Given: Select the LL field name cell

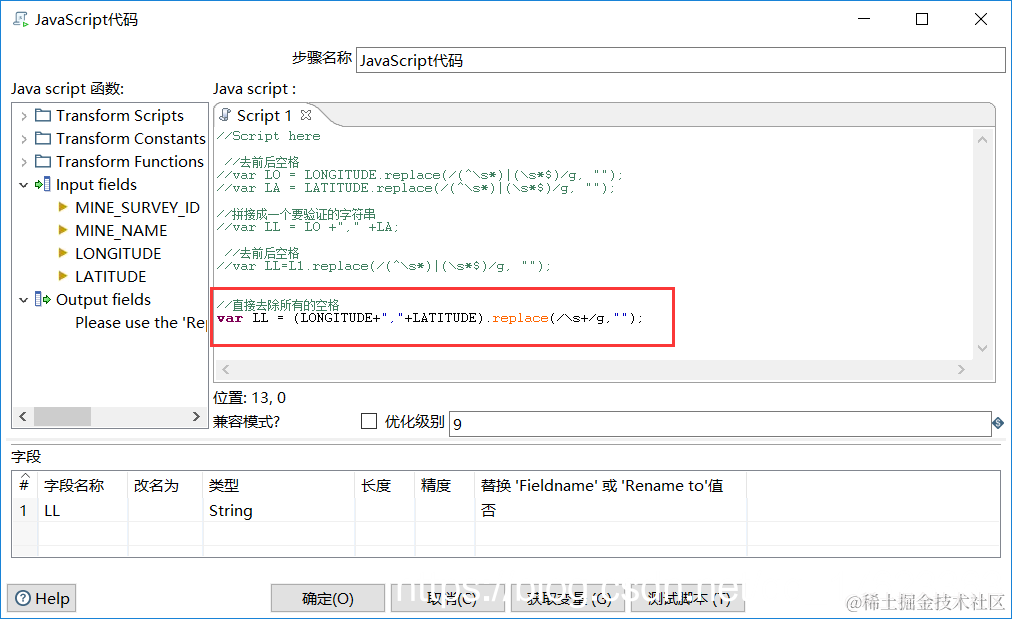Looking at the screenshot, I should pos(83,511).
